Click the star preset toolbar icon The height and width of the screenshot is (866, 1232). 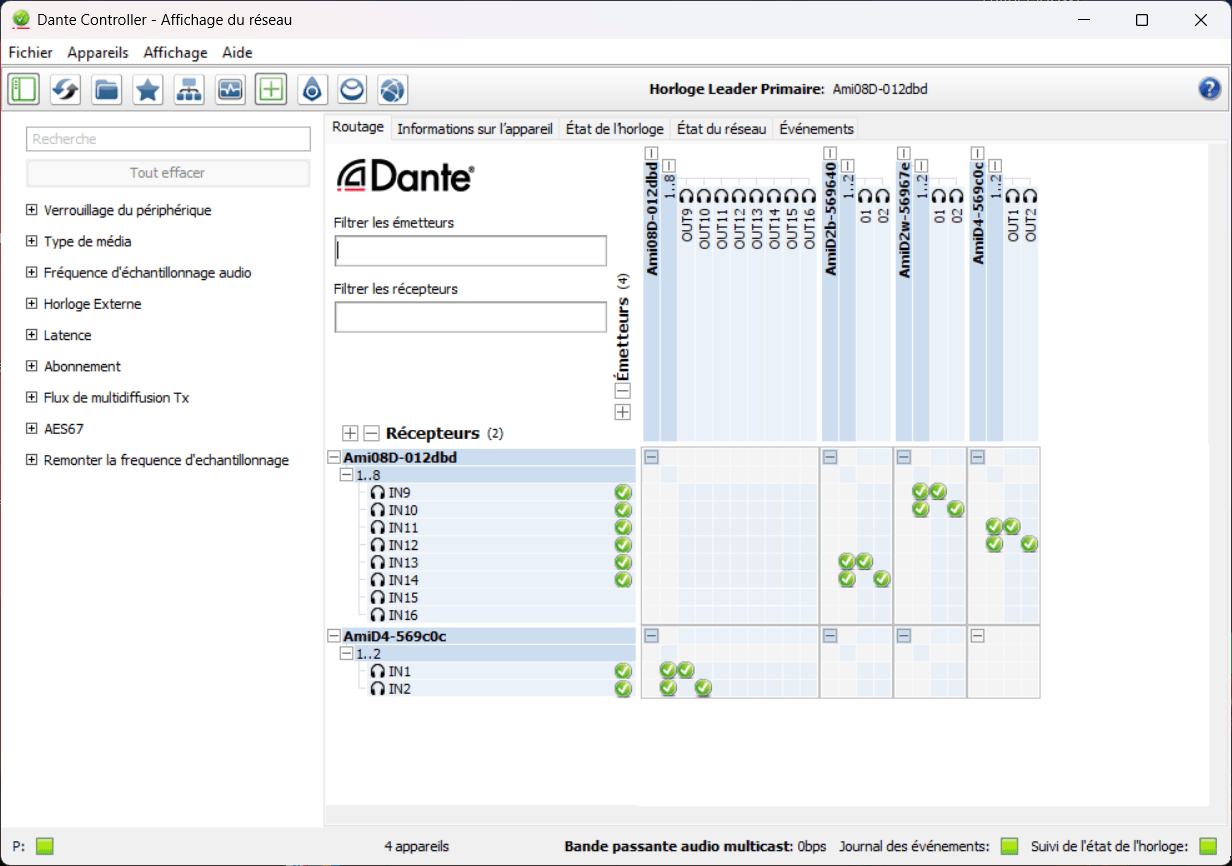click(148, 89)
